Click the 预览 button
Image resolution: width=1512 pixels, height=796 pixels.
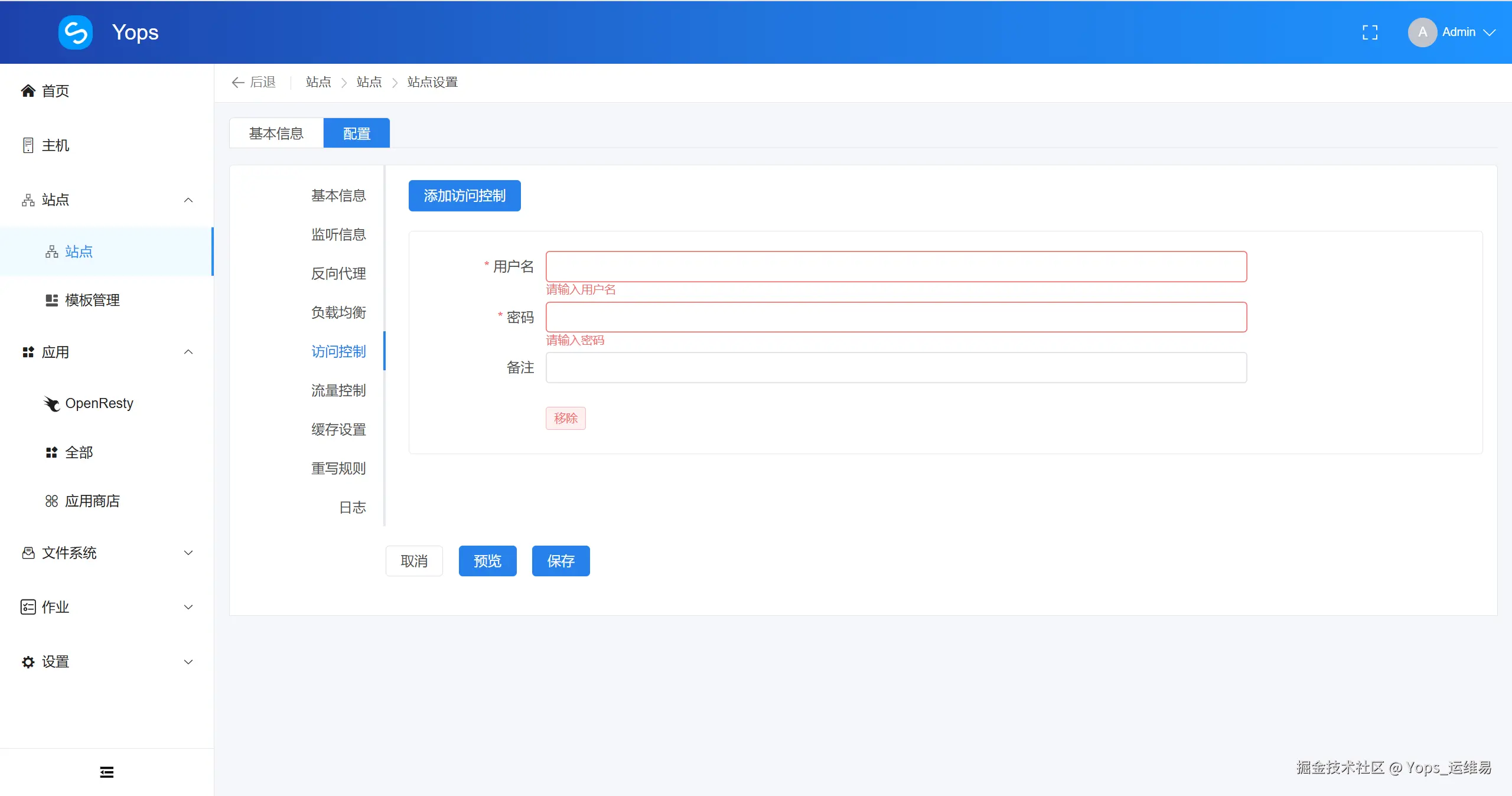pyautogui.click(x=488, y=561)
